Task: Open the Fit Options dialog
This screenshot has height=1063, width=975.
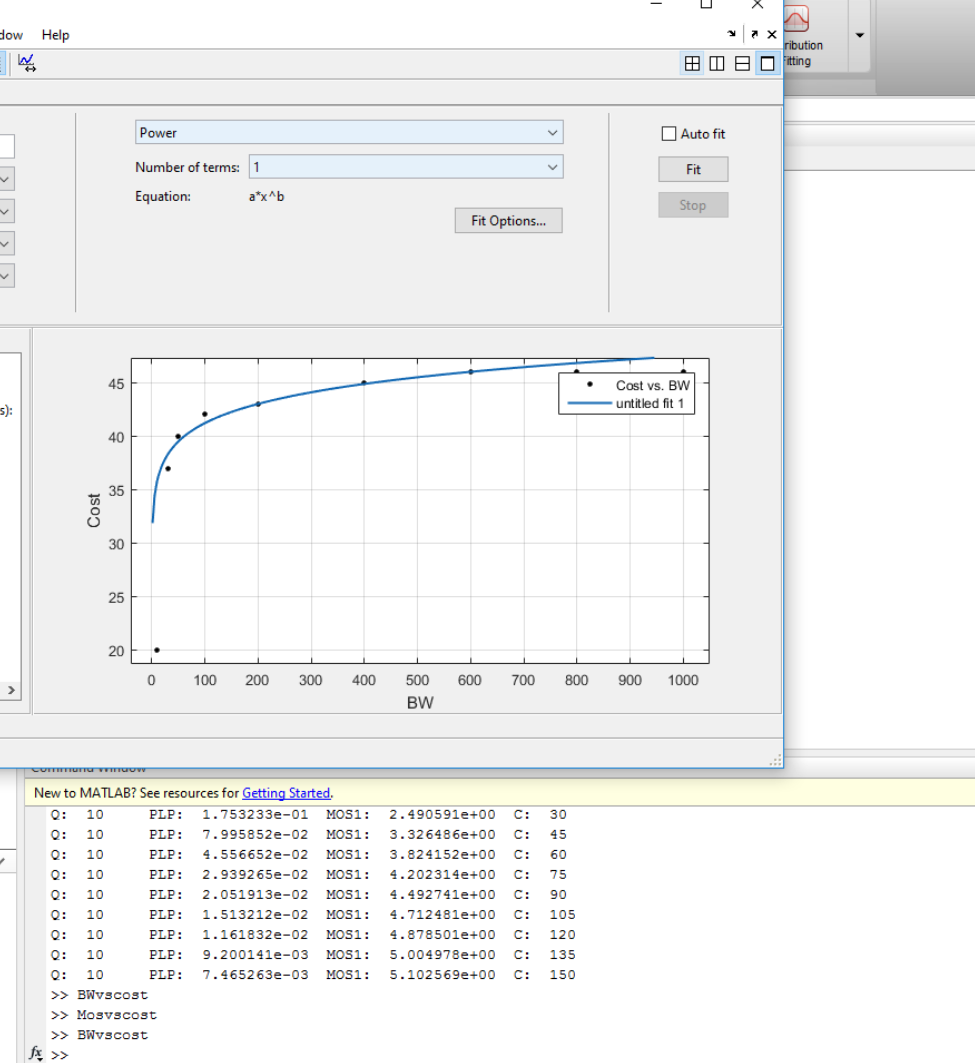Action: (508, 221)
